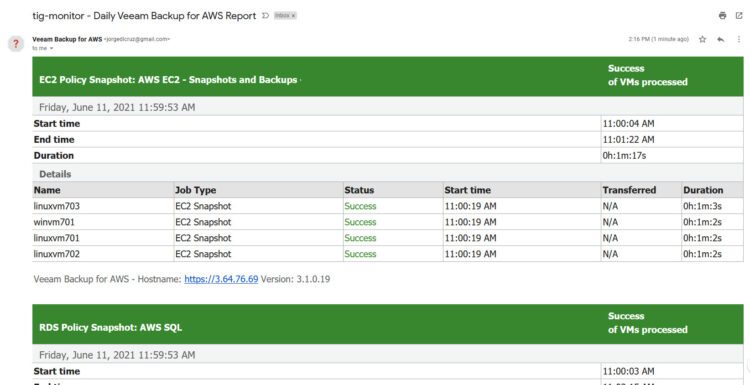Click the EC2 Policy Snapshot header title
This screenshot has width=750, height=385.
(168, 80)
